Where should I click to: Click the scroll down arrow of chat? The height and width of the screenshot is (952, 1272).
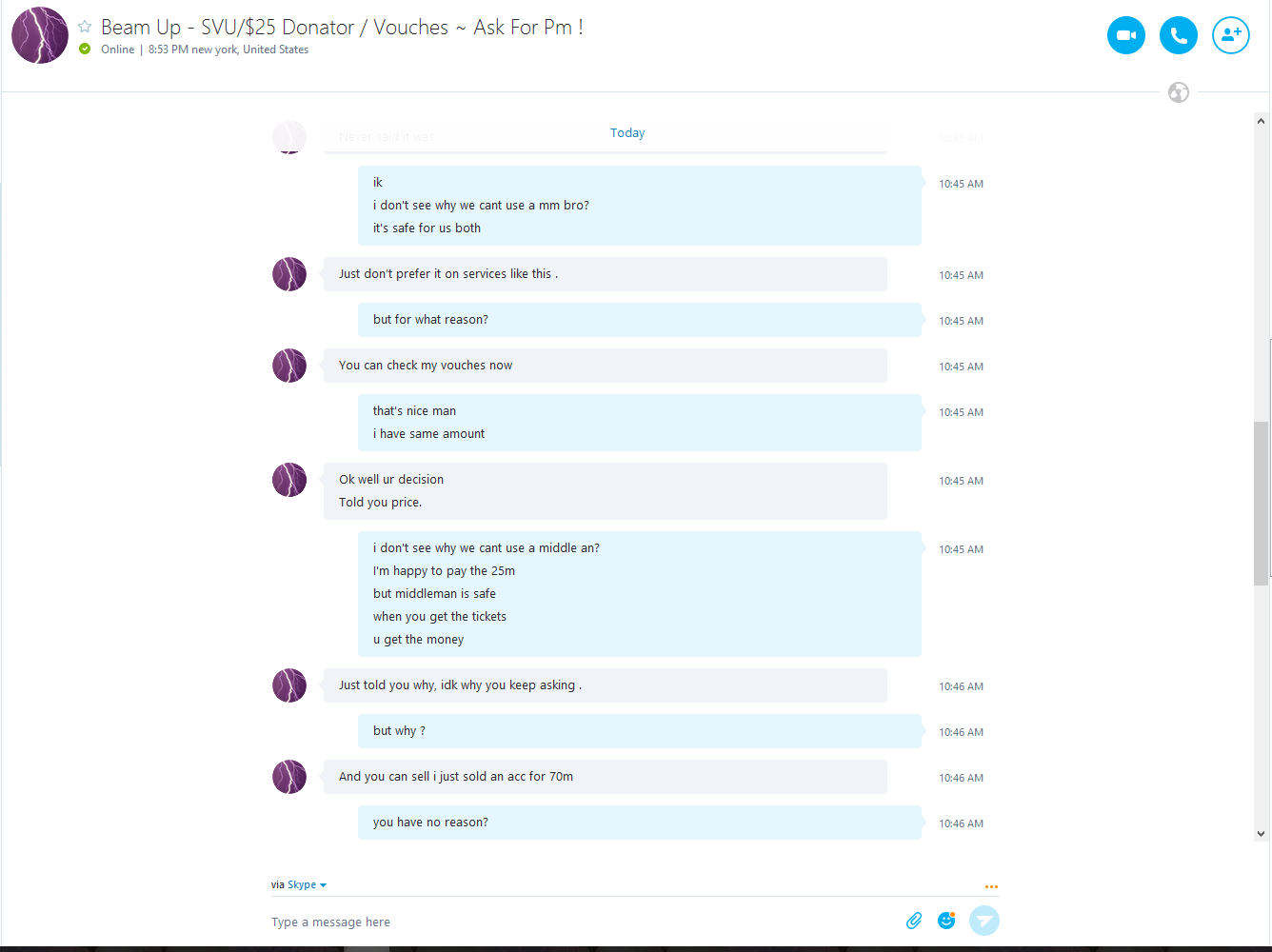point(1261,834)
